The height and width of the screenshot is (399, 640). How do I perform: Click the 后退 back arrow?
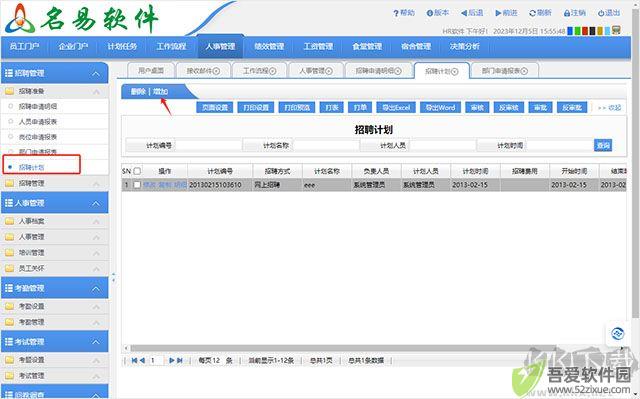[x=464, y=13]
